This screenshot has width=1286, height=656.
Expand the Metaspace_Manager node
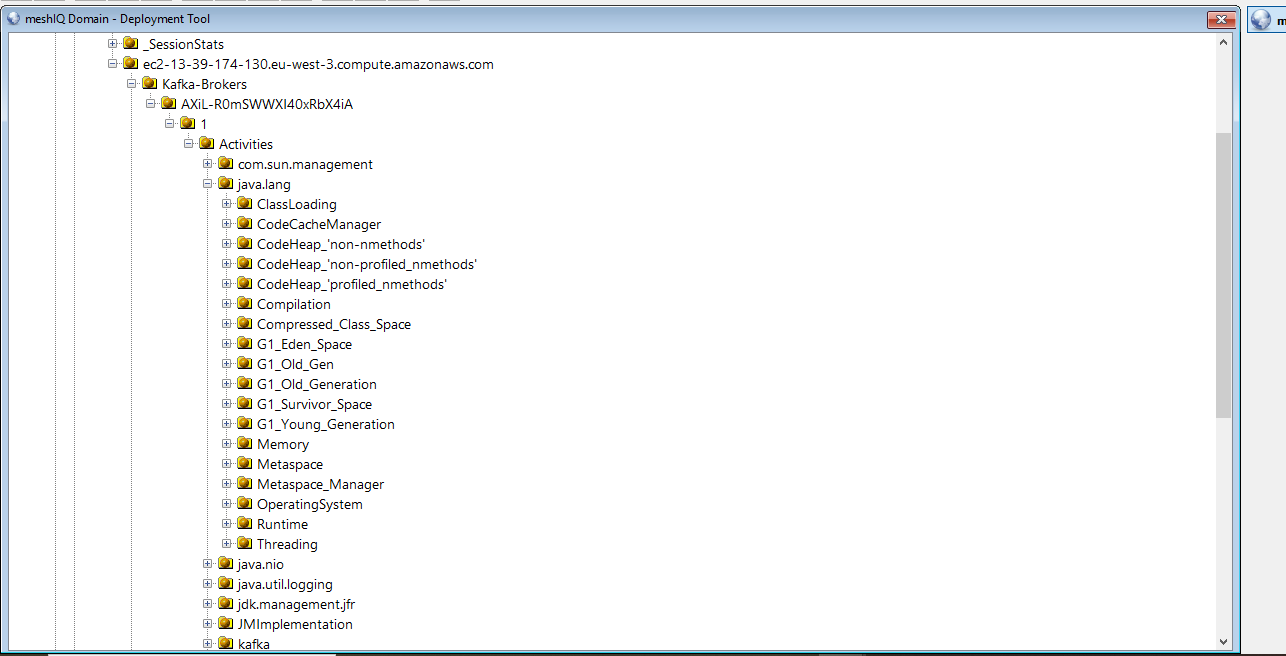coord(227,484)
